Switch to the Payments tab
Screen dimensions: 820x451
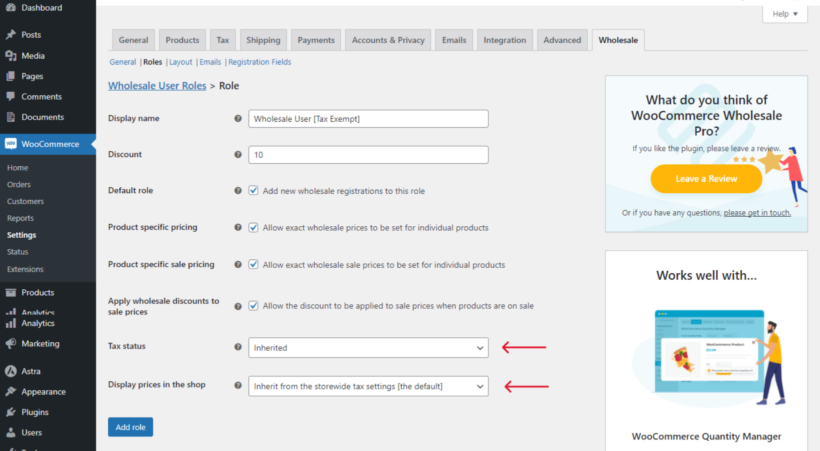coord(316,40)
